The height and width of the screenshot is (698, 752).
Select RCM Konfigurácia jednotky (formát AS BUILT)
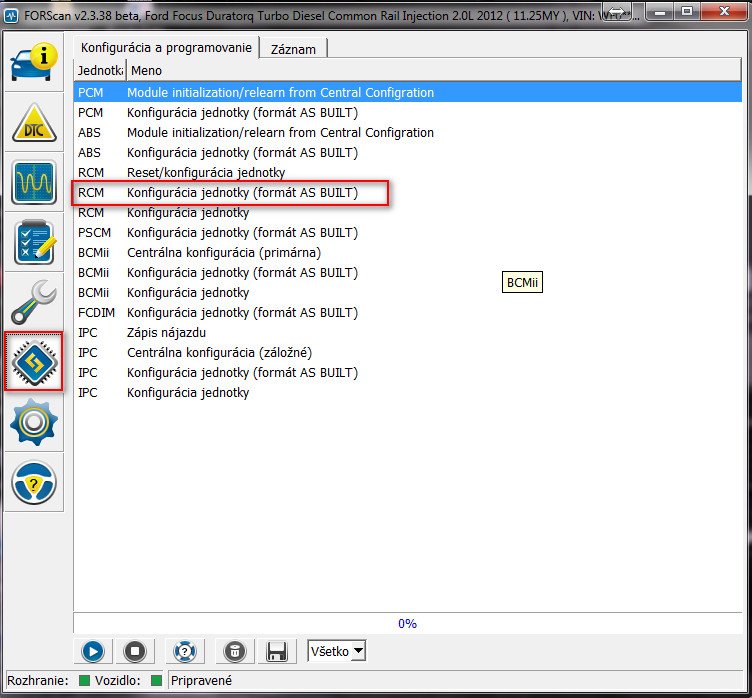[241, 193]
